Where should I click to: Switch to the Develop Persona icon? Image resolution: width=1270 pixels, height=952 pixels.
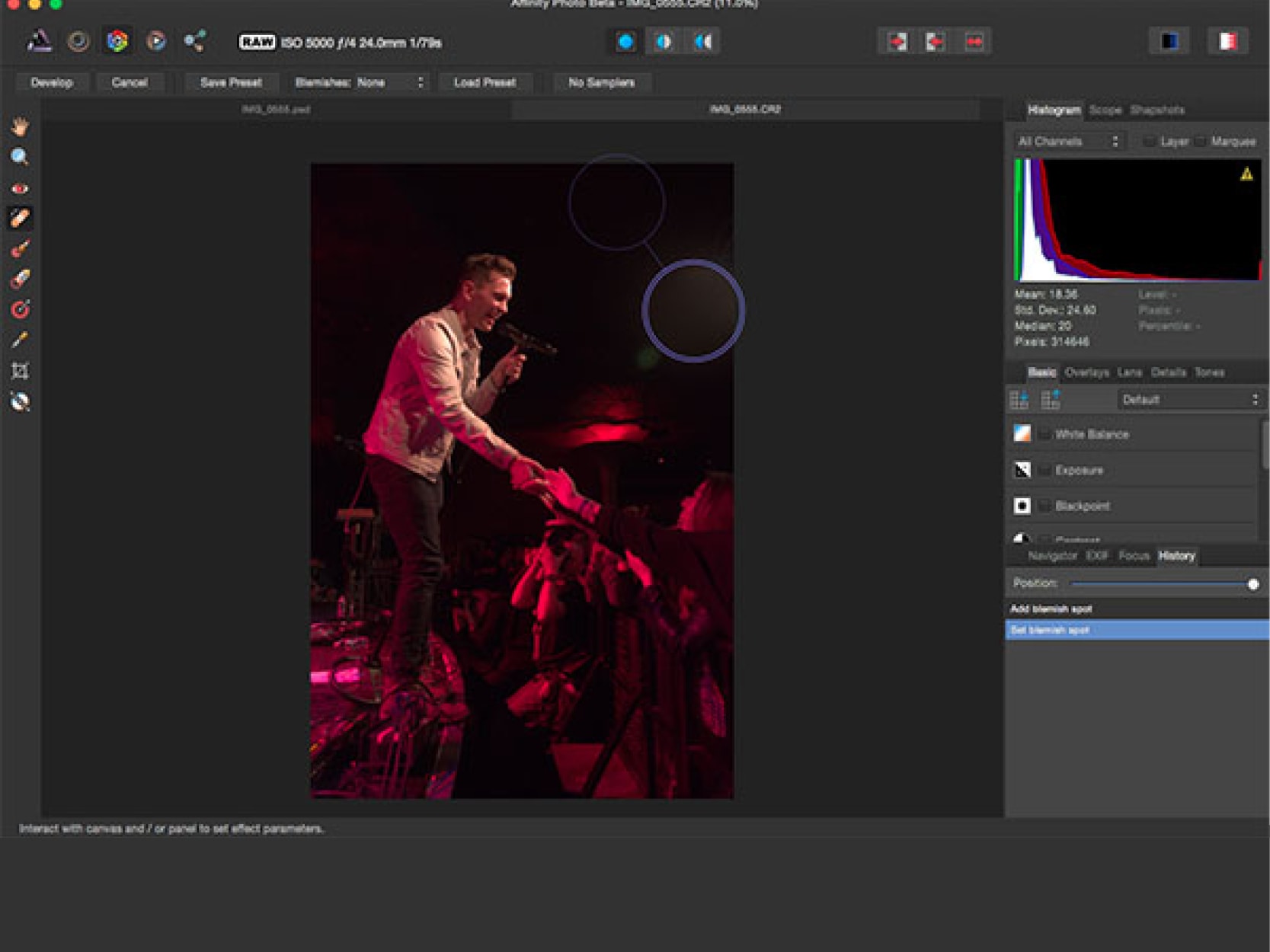[x=117, y=41]
